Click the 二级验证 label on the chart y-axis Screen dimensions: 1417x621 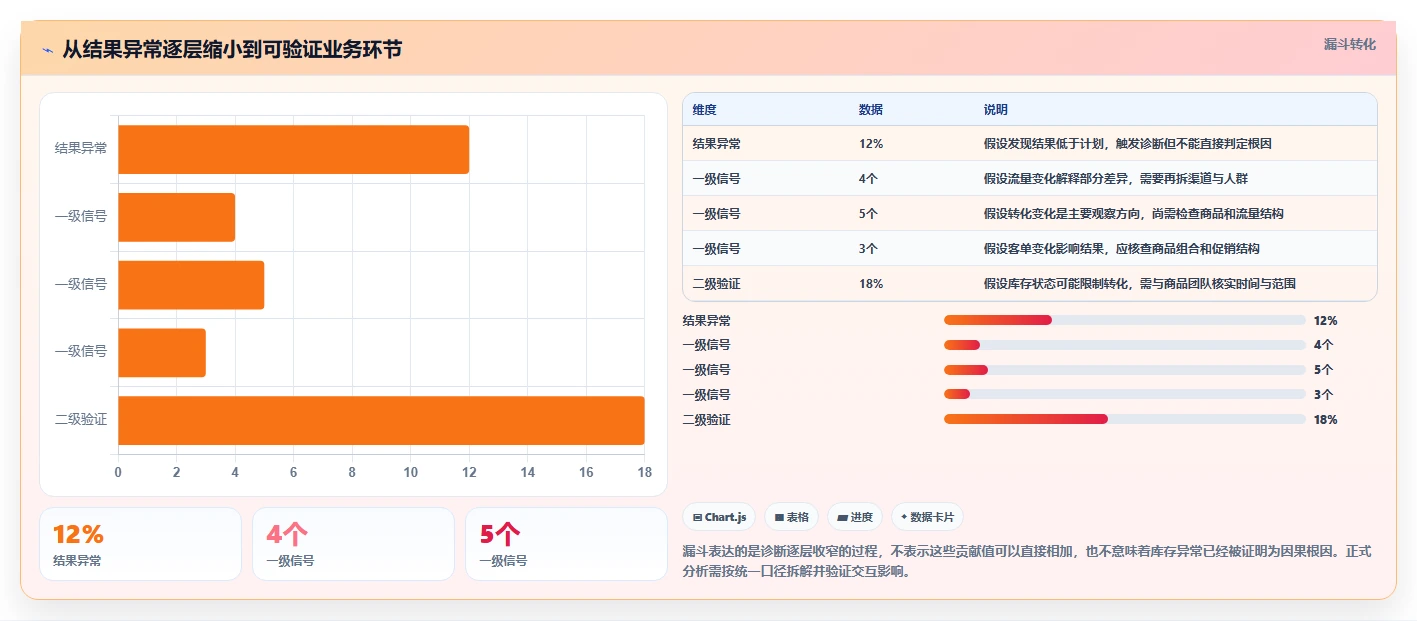coord(81,420)
